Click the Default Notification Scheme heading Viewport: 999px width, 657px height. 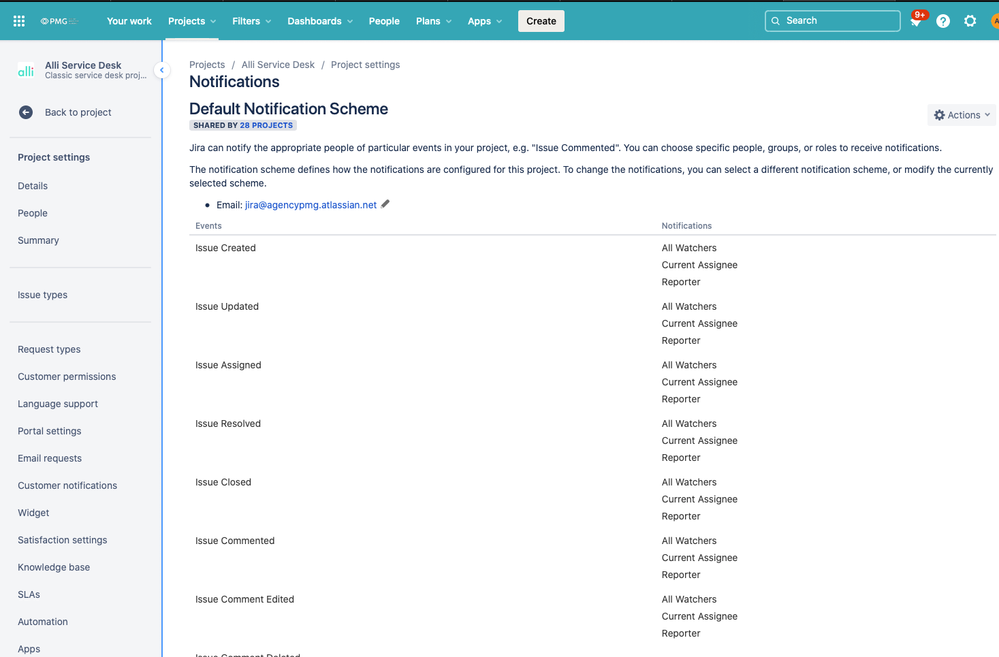click(289, 109)
